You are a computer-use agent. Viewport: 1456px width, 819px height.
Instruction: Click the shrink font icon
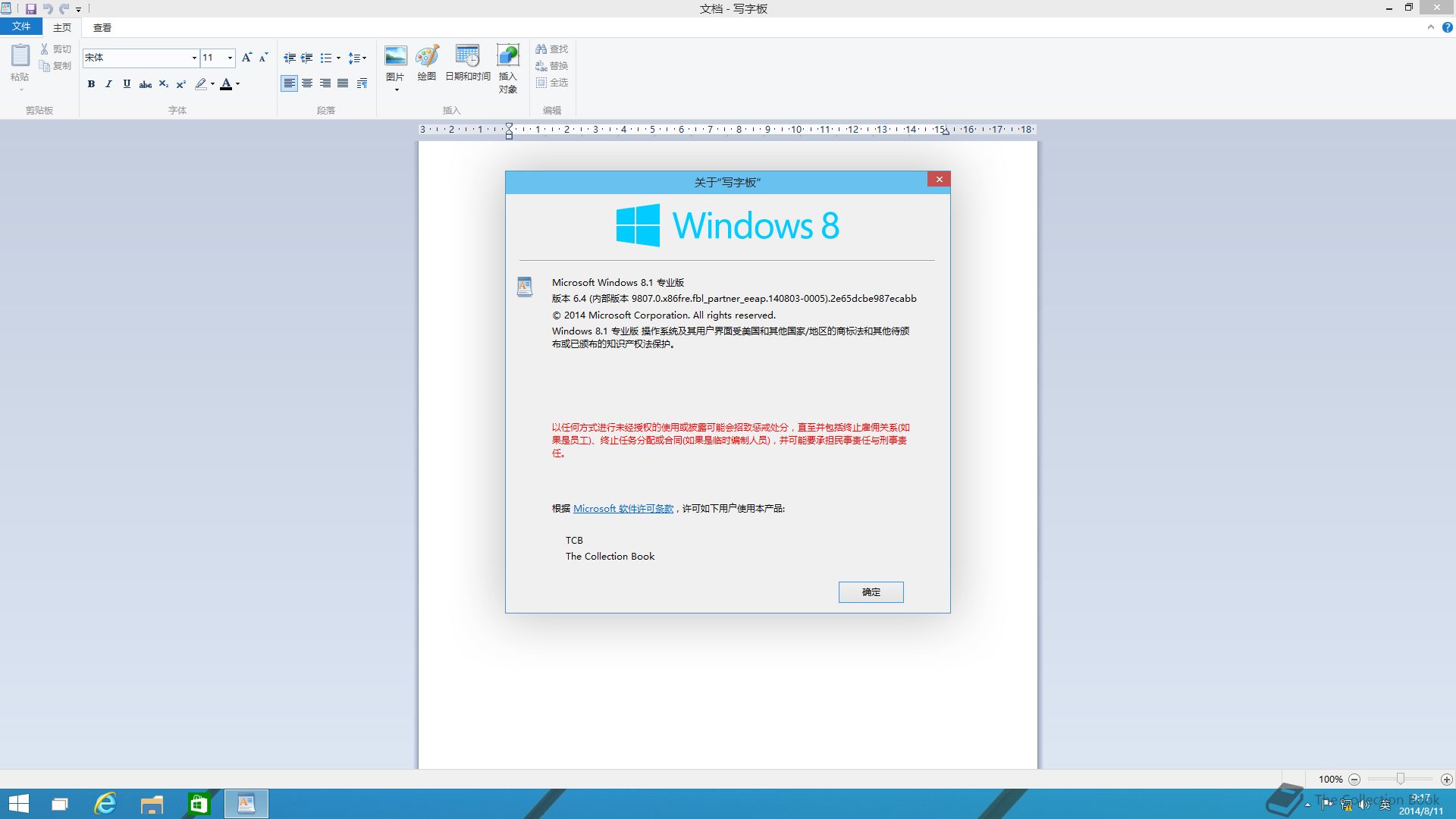[x=264, y=58]
